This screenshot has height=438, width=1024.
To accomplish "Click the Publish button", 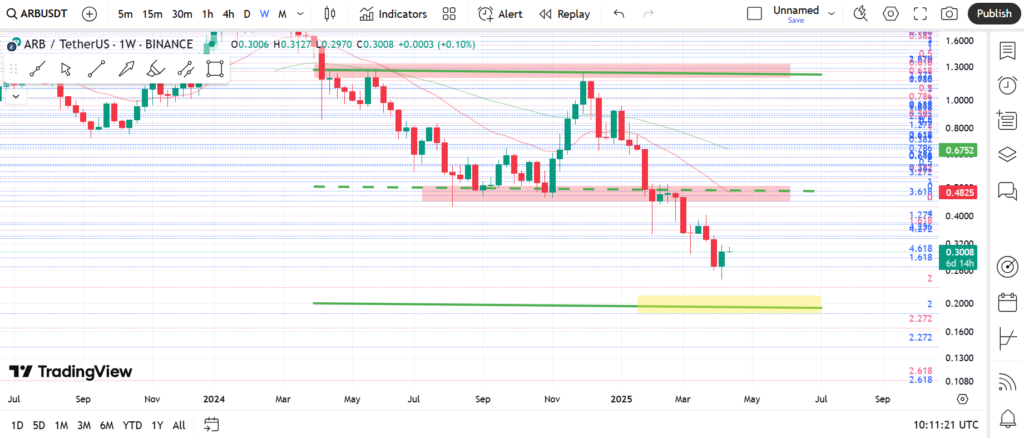I will pos(993,14).
